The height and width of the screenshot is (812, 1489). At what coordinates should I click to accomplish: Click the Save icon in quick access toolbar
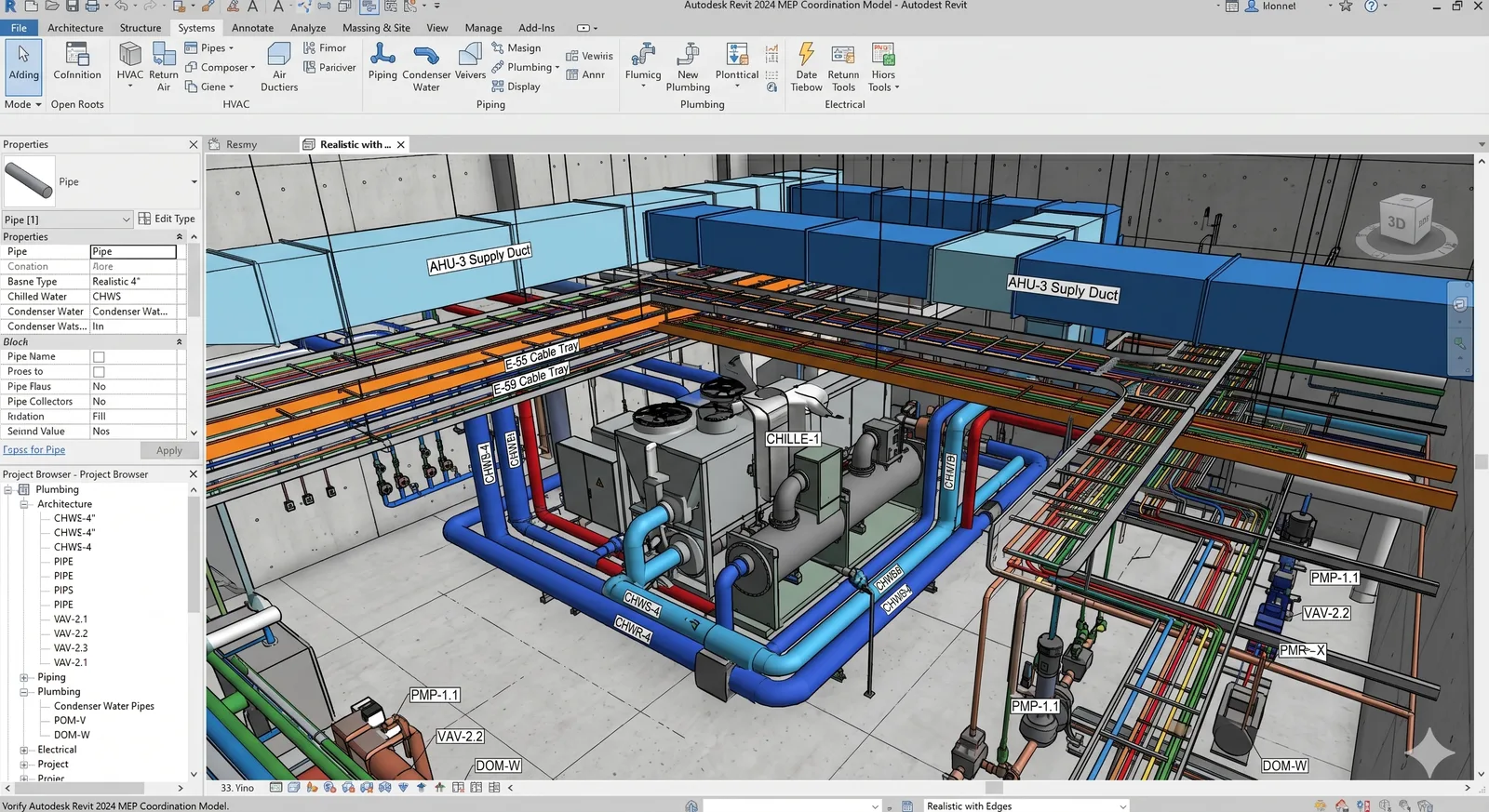pyautogui.click(x=72, y=7)
